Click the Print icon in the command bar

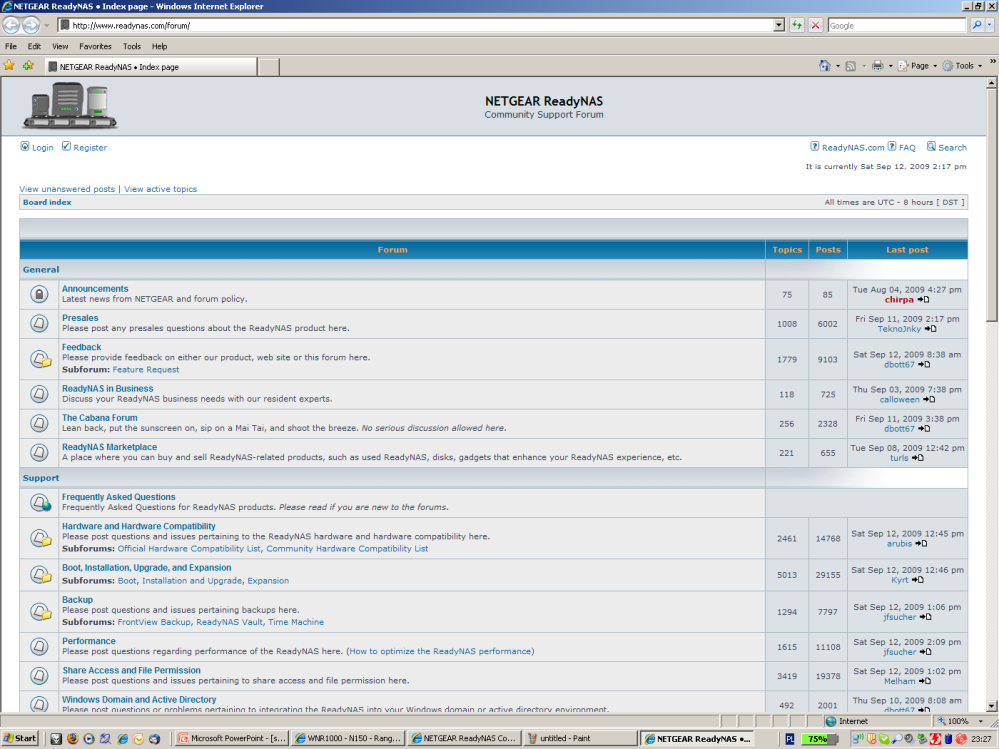[x=877, y=66]
